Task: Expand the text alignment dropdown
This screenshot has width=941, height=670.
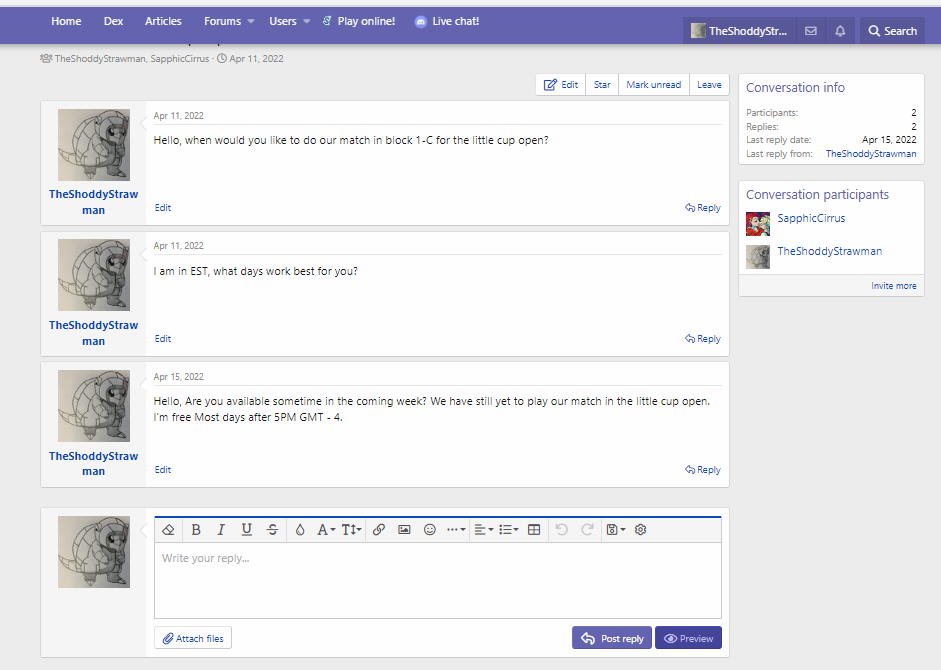Action: [x=484, y=530]
